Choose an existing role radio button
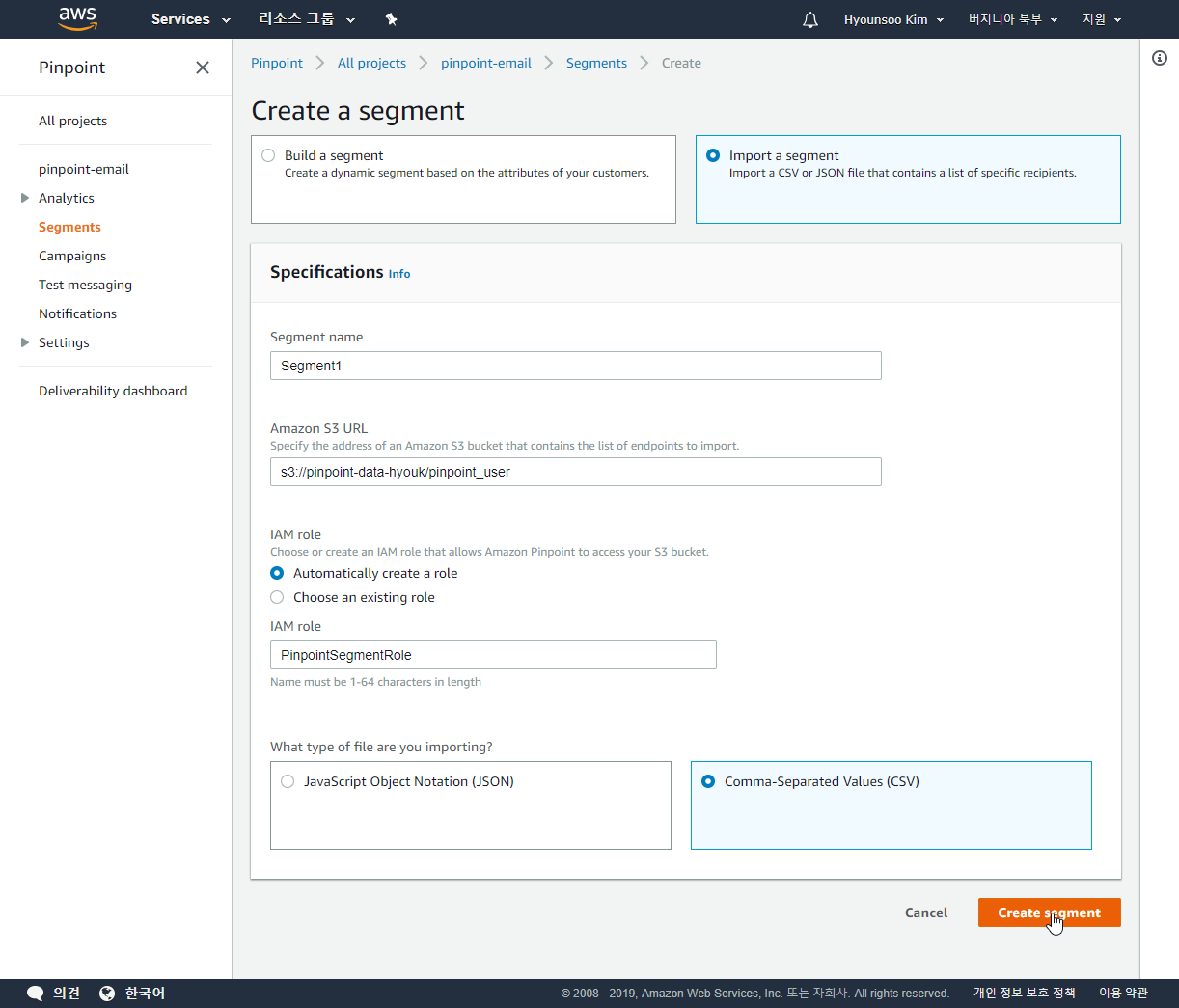 [x=277, y=597]
